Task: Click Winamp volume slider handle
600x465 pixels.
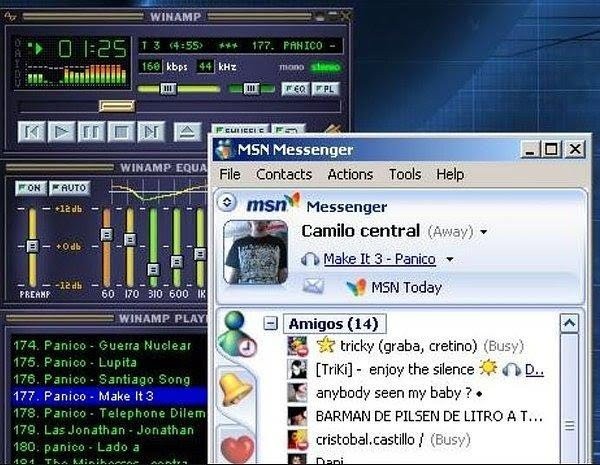Action: 168,89
